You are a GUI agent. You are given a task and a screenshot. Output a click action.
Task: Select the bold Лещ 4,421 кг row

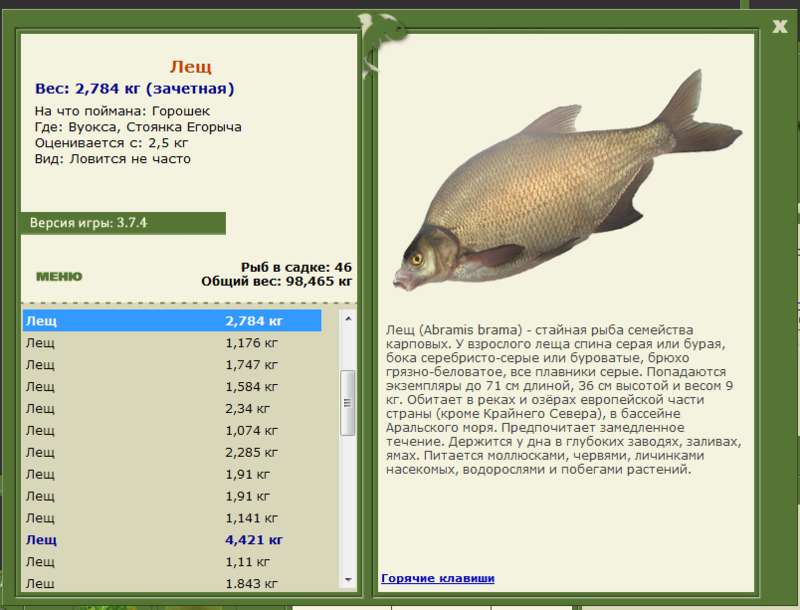172,540
